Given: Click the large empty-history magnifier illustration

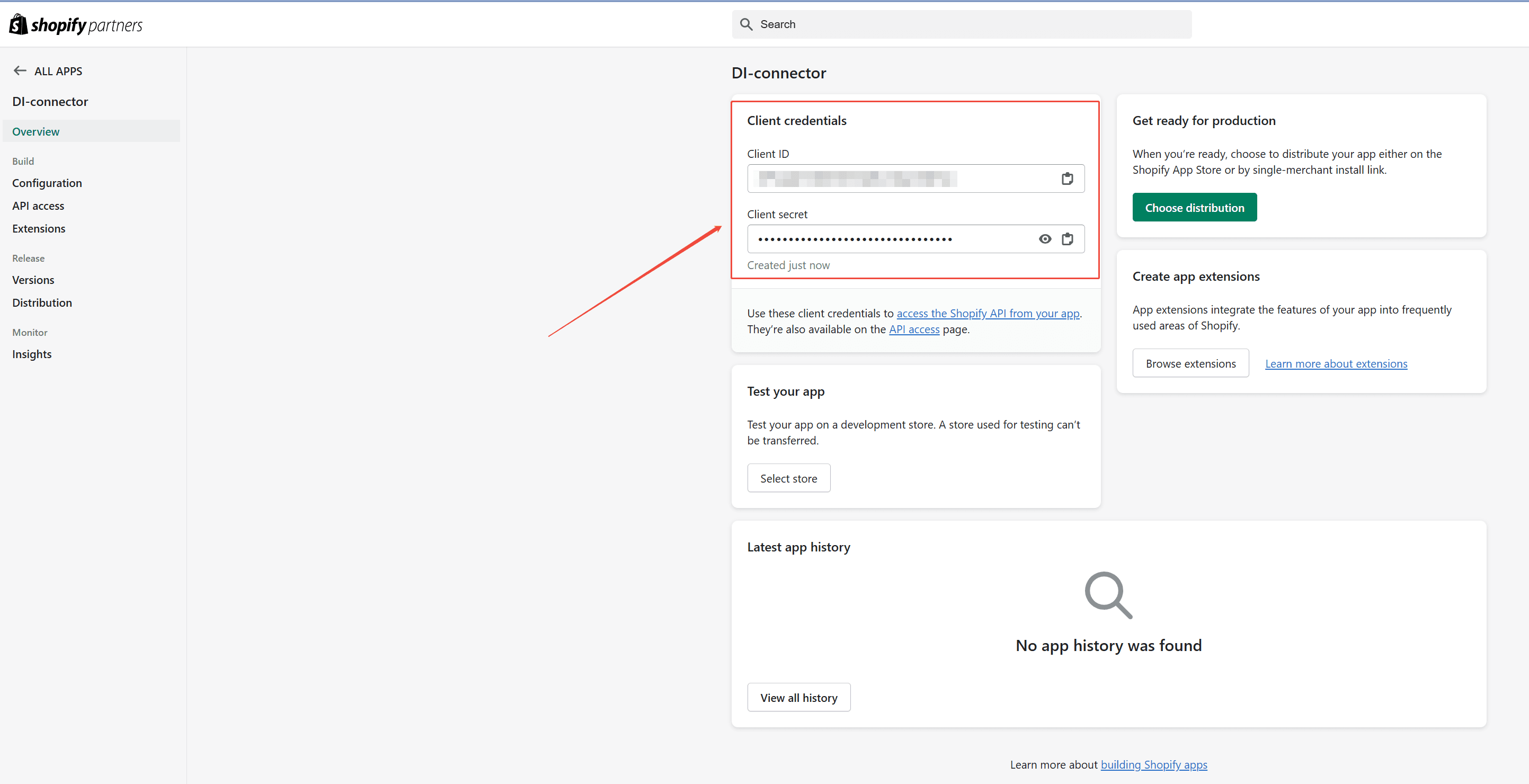Looking at the screenshot, I should coord(1108,595).
